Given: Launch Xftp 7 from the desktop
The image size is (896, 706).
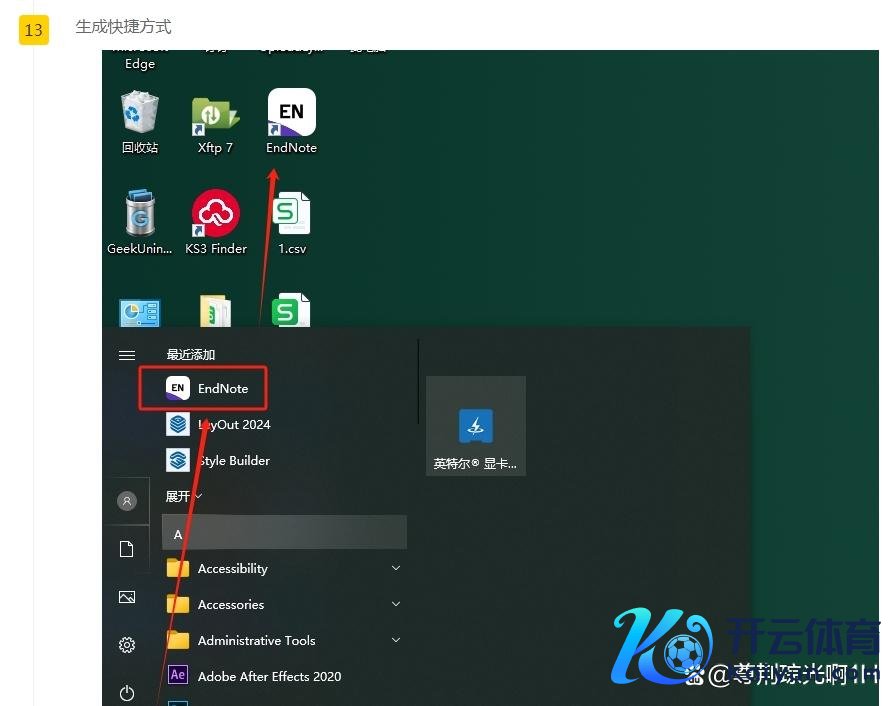Looking at the screenshot, I should [215, 114].
